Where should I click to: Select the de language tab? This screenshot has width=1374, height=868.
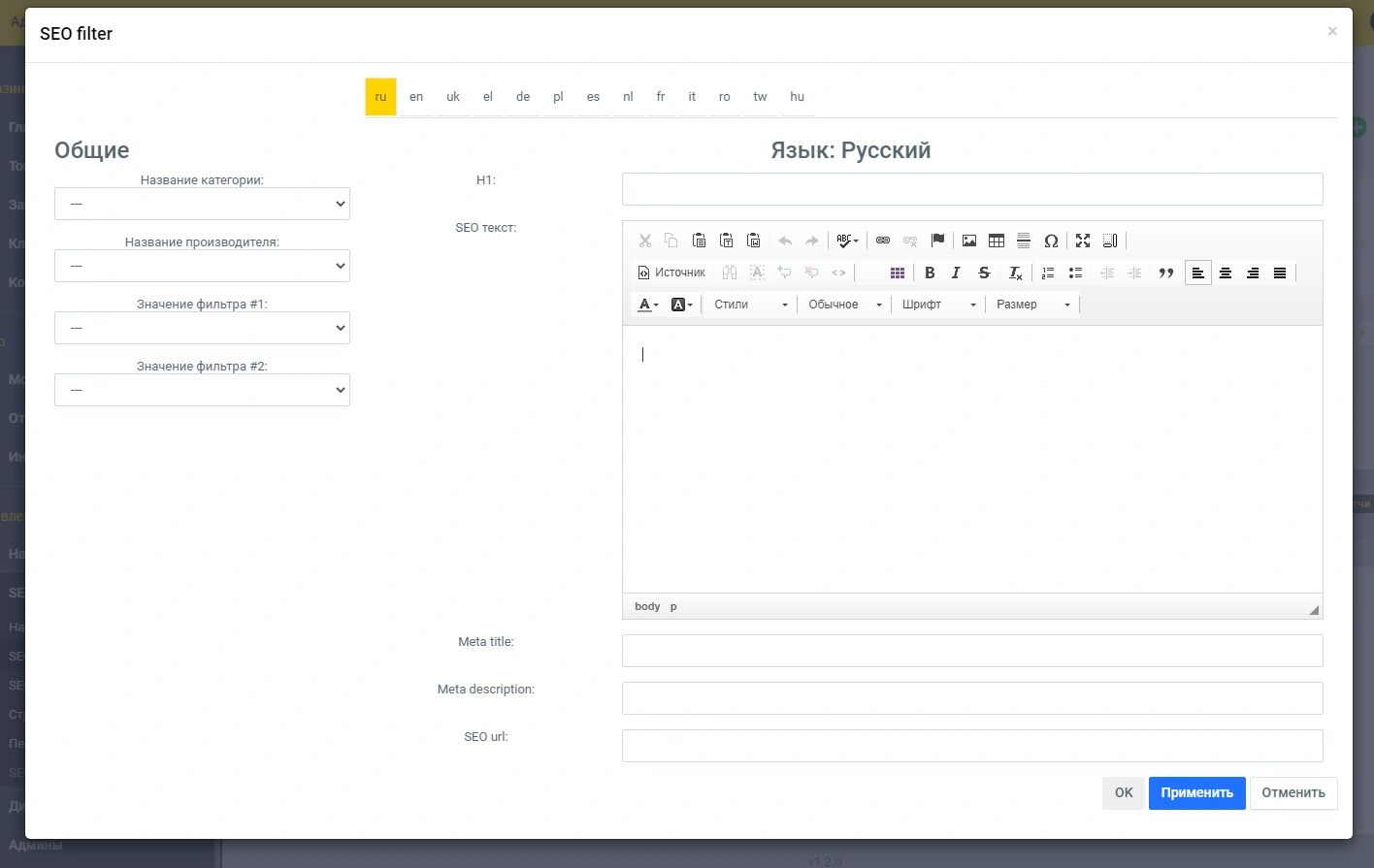coord(523,97)
